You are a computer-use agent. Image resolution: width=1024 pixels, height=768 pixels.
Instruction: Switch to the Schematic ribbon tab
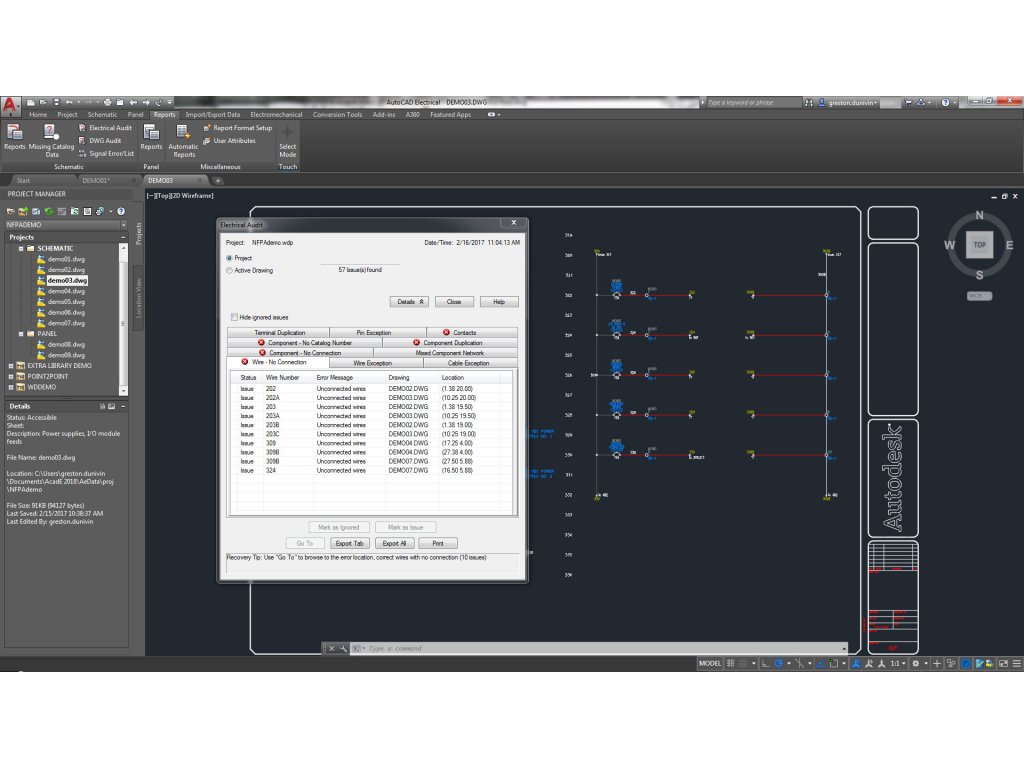[103, 115]
